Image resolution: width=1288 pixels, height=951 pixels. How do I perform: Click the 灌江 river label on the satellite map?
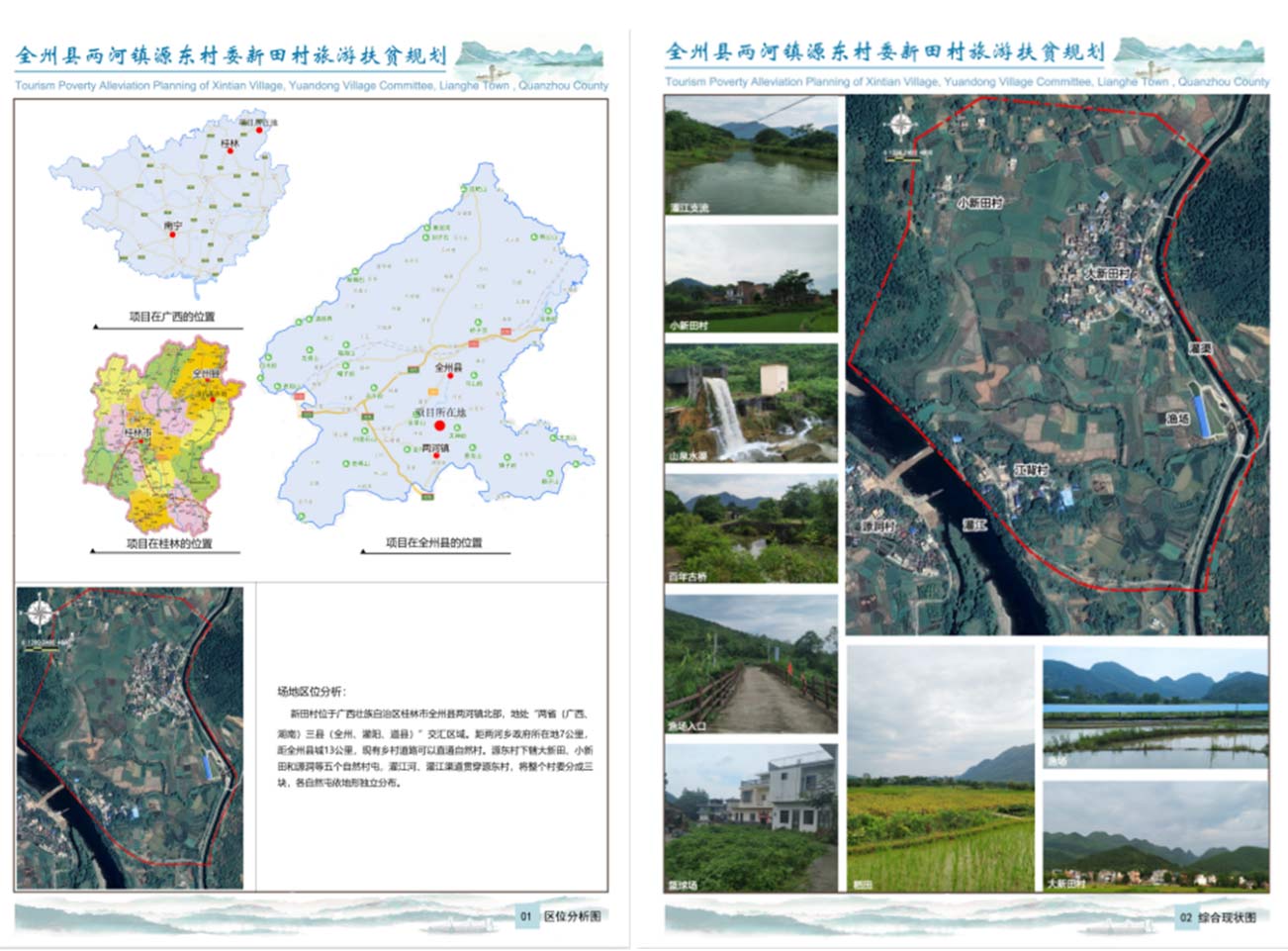[x=974, y=524]
